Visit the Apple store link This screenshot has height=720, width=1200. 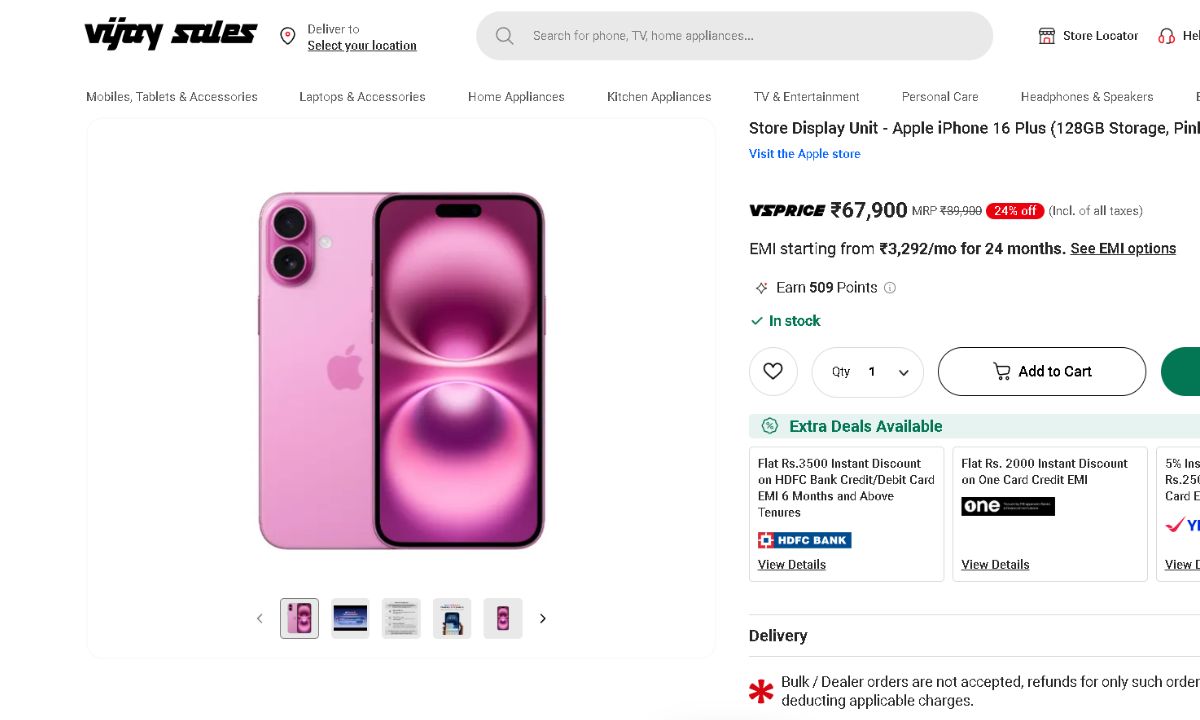[804, 154]
